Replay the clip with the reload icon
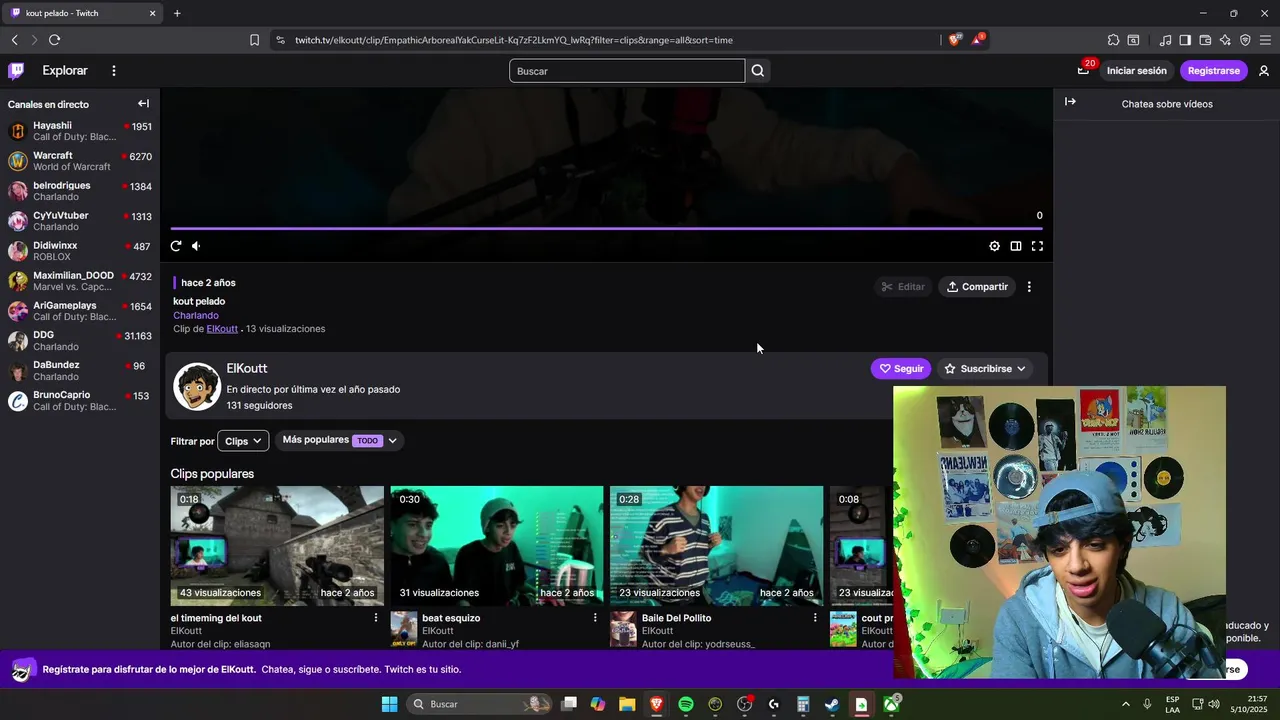Screen dimensions: 1280x720 (x=176, y=246)
